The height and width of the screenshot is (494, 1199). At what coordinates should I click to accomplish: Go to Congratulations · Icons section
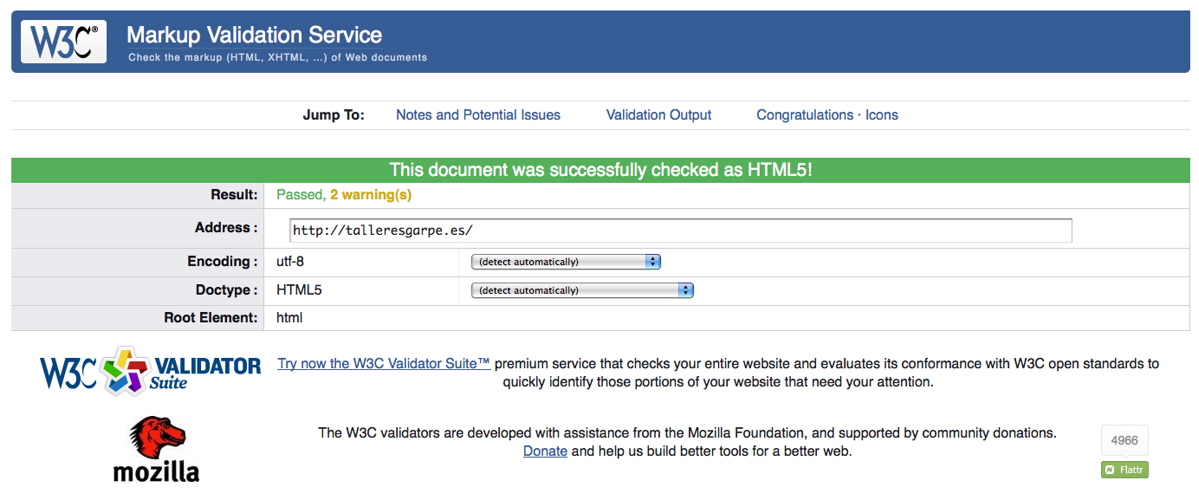[x=827, y=115]
